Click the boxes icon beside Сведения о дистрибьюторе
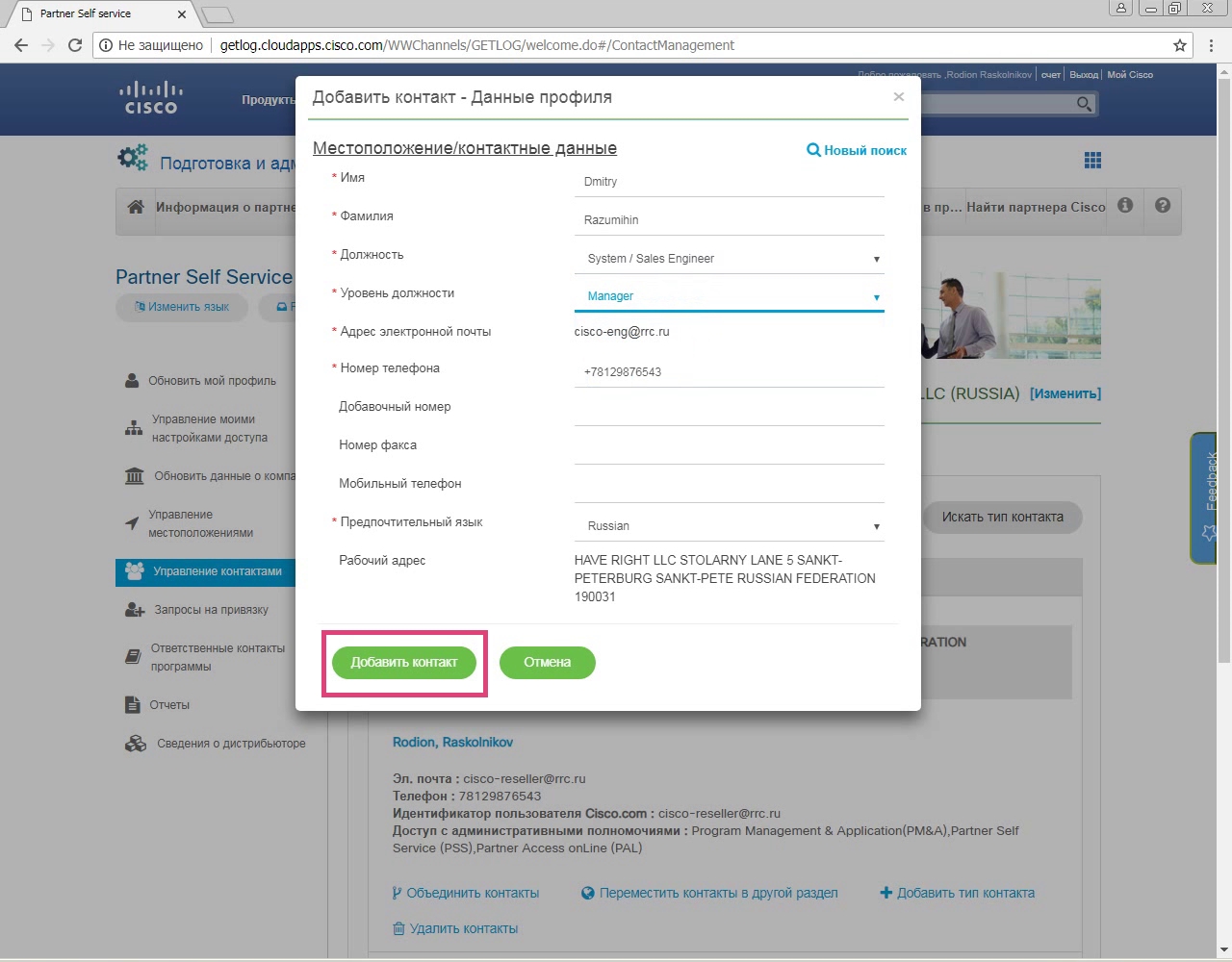This screenshot has height=962, width=1232. click(x=136, y=744)
